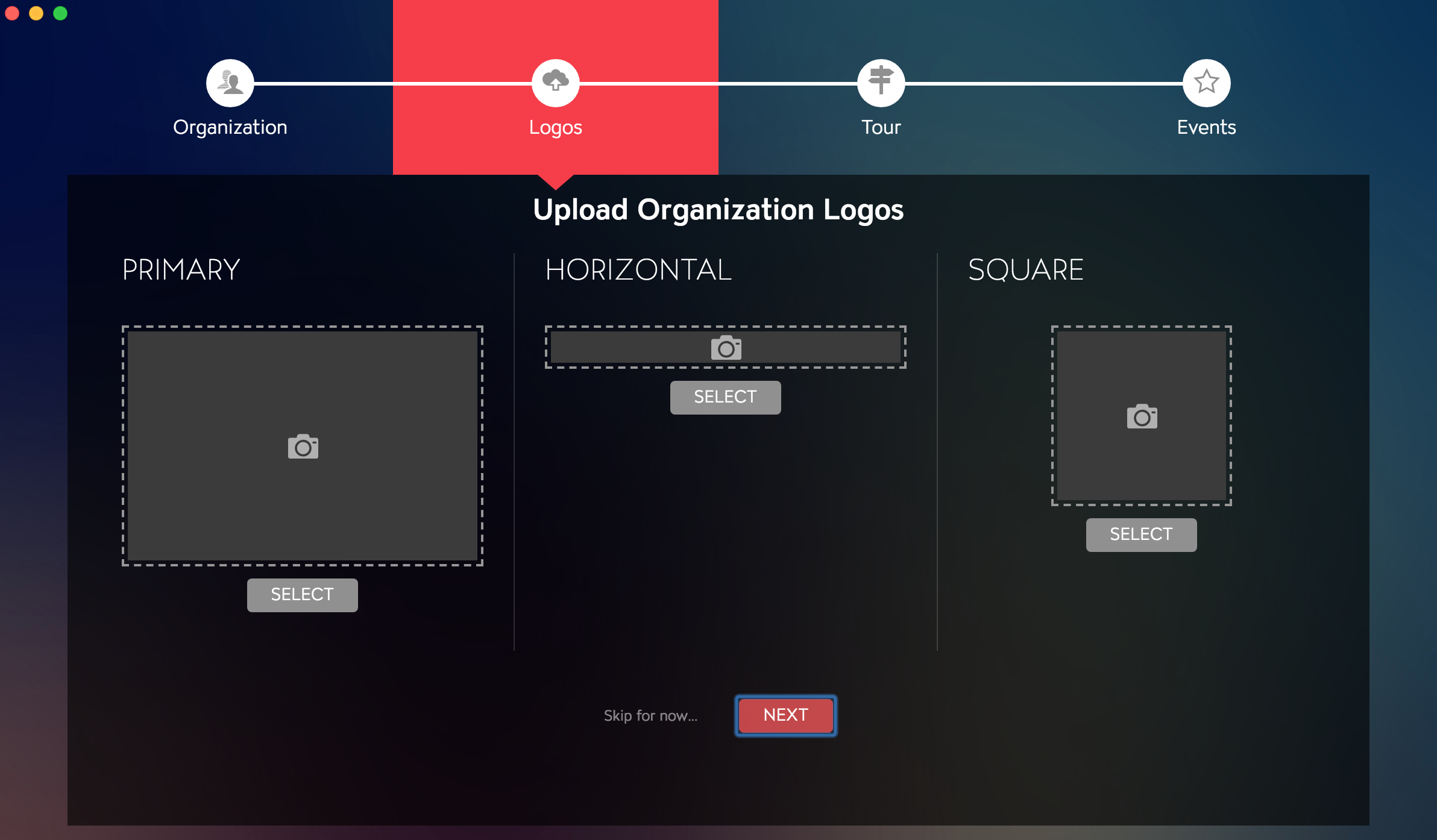Click the Primary logo upload area
The height and width of the screenshot is (840, 1437).
(303, 446)
